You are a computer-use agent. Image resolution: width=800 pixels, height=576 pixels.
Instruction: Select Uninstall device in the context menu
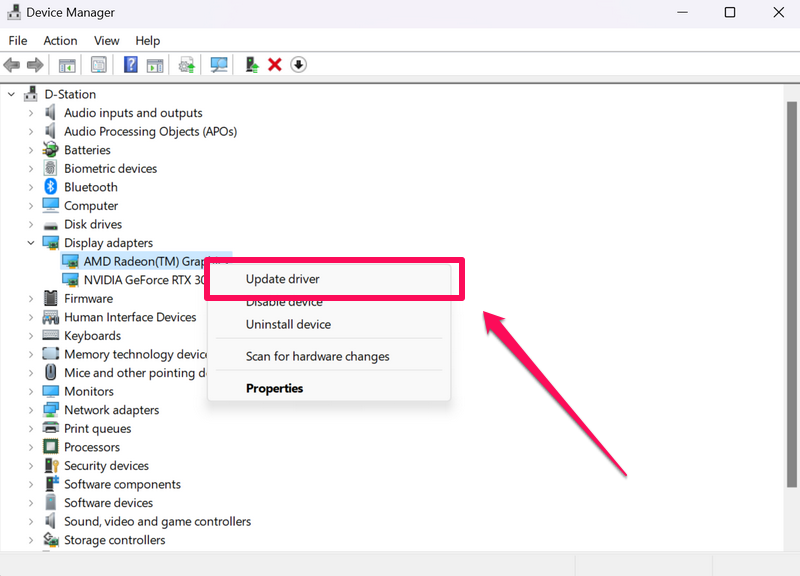pyautogui.click(x=288, y=324)
